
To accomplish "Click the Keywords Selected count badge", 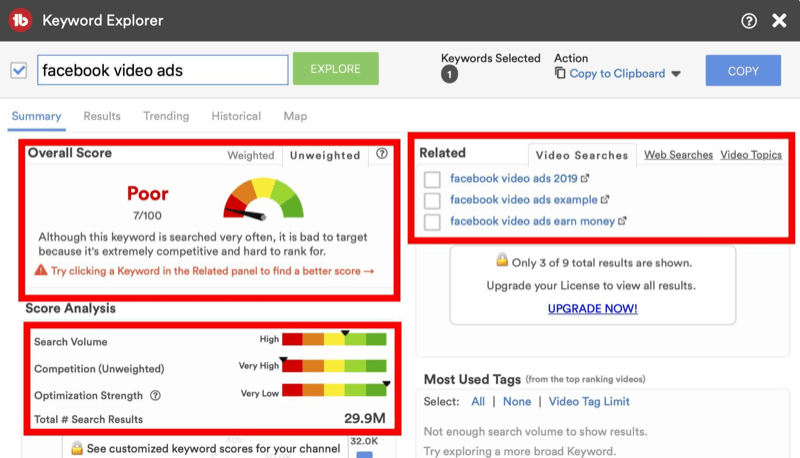I will (449, 74).
